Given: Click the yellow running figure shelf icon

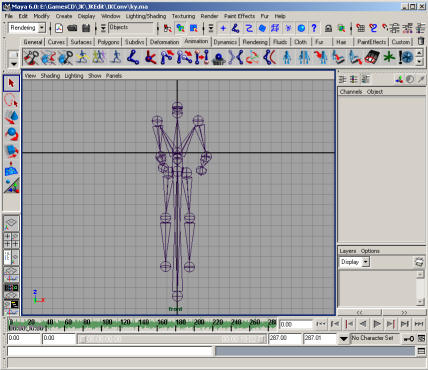Looking at the screenshot, I should (x=82, y=57).
